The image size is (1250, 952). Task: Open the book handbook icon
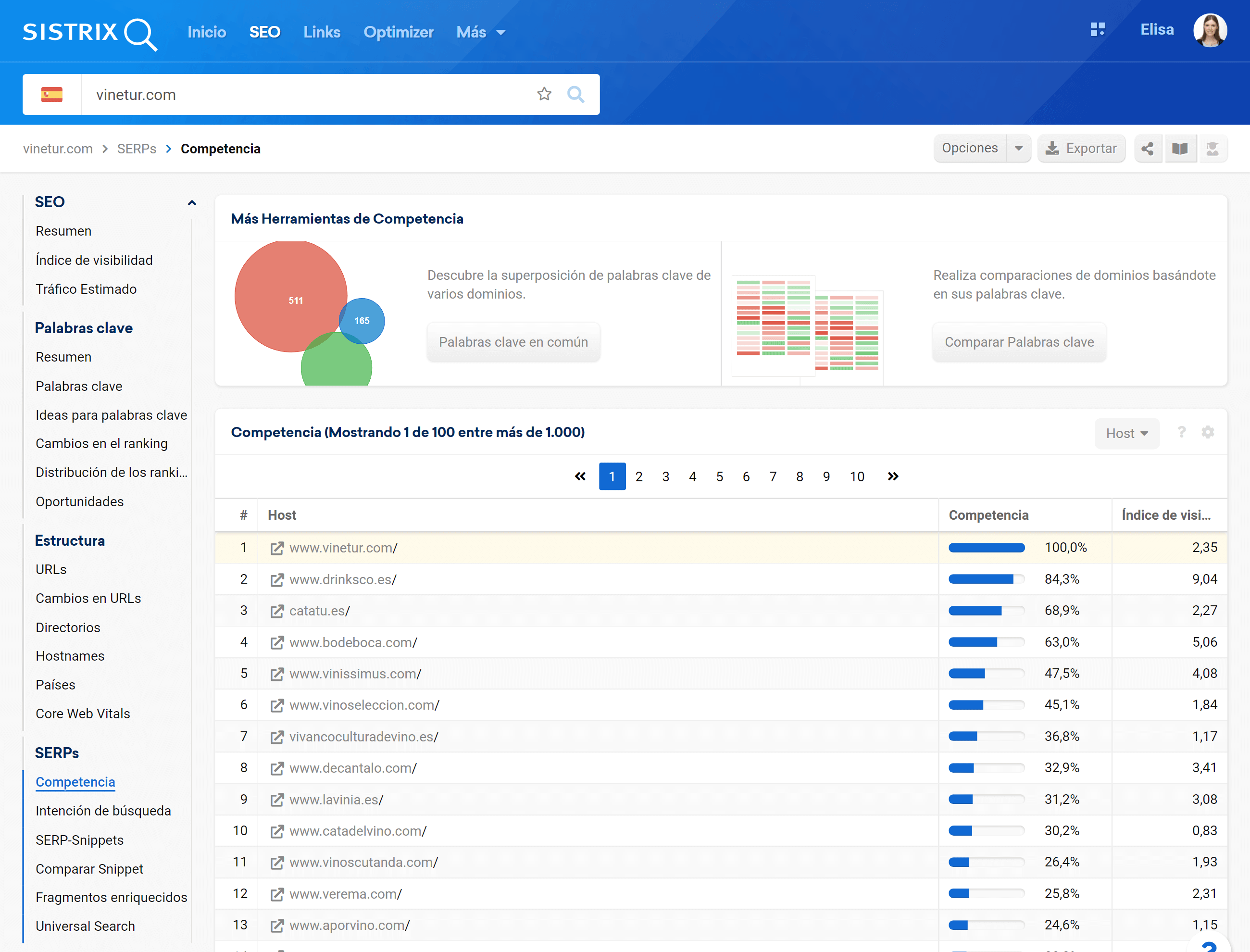click(x=1180, y=149)
